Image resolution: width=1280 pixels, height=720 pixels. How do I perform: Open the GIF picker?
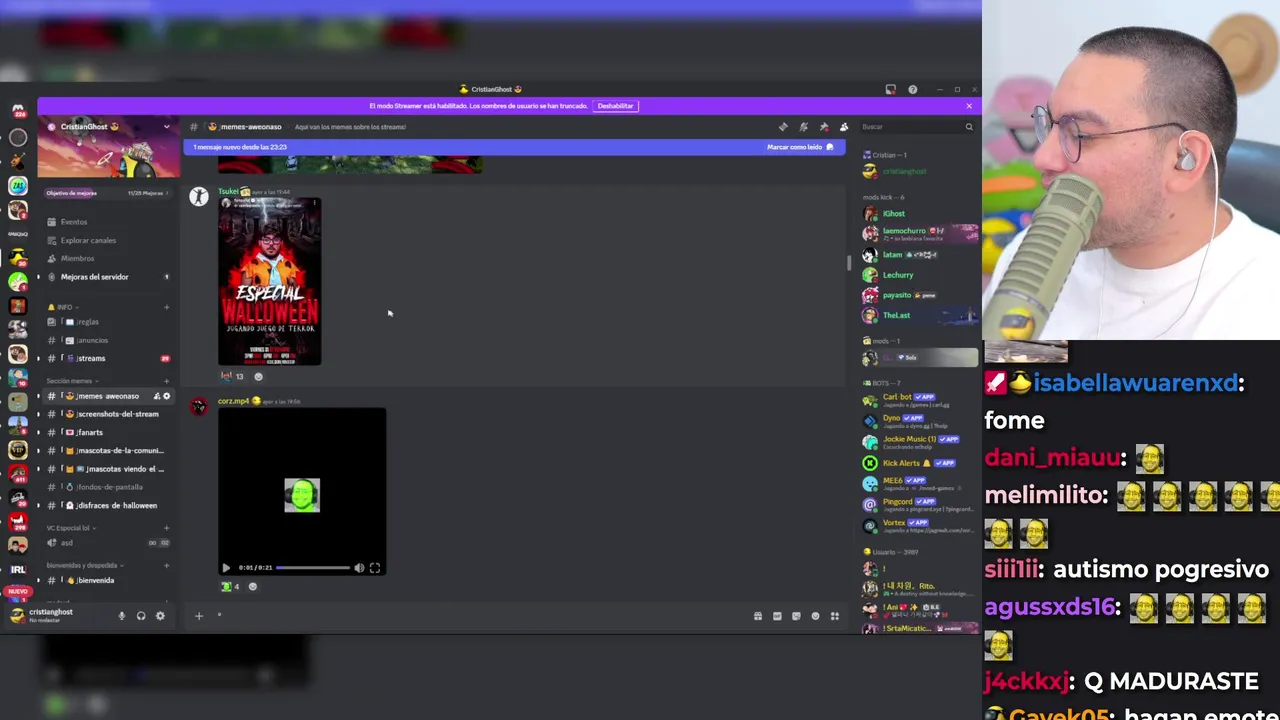[777, 616]
